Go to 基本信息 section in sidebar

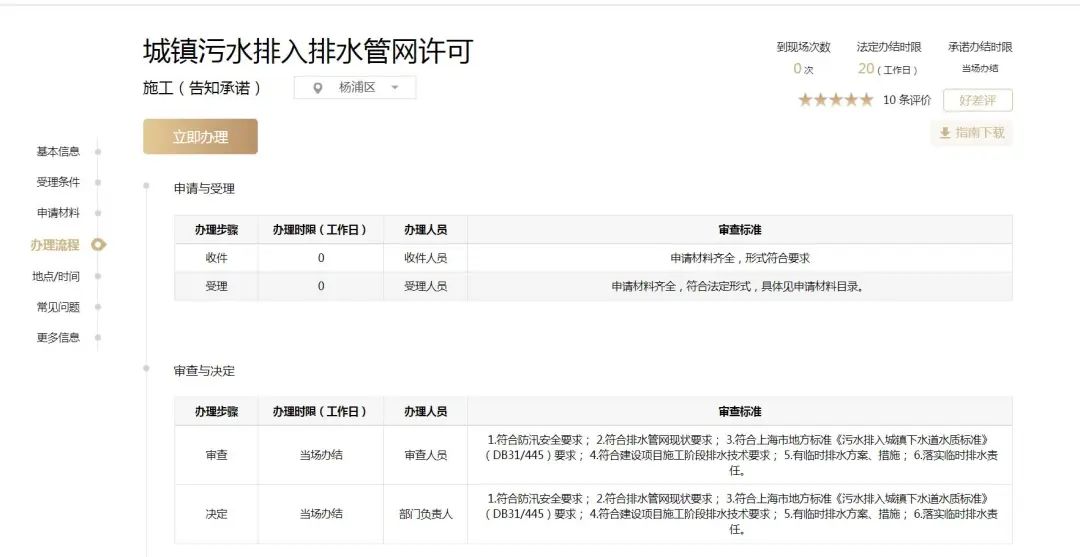point(58,152)
